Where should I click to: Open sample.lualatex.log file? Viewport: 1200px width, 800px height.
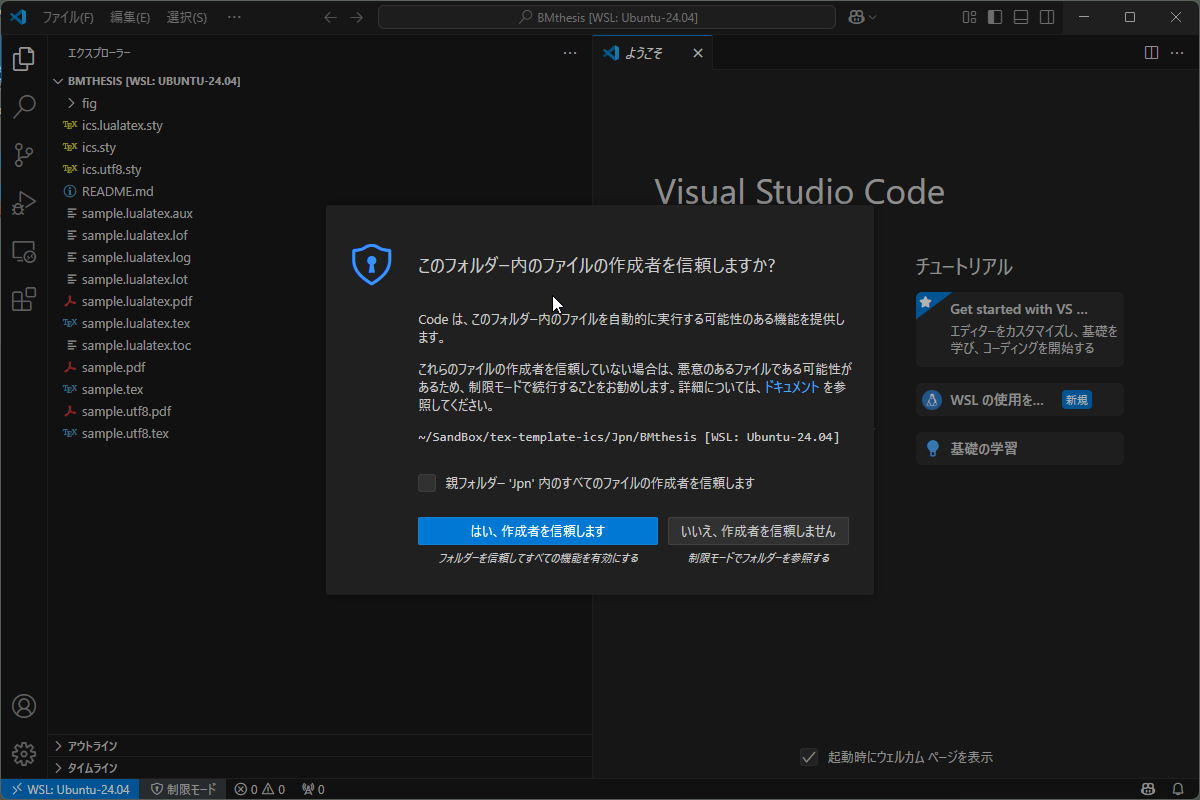click(320, 257)
